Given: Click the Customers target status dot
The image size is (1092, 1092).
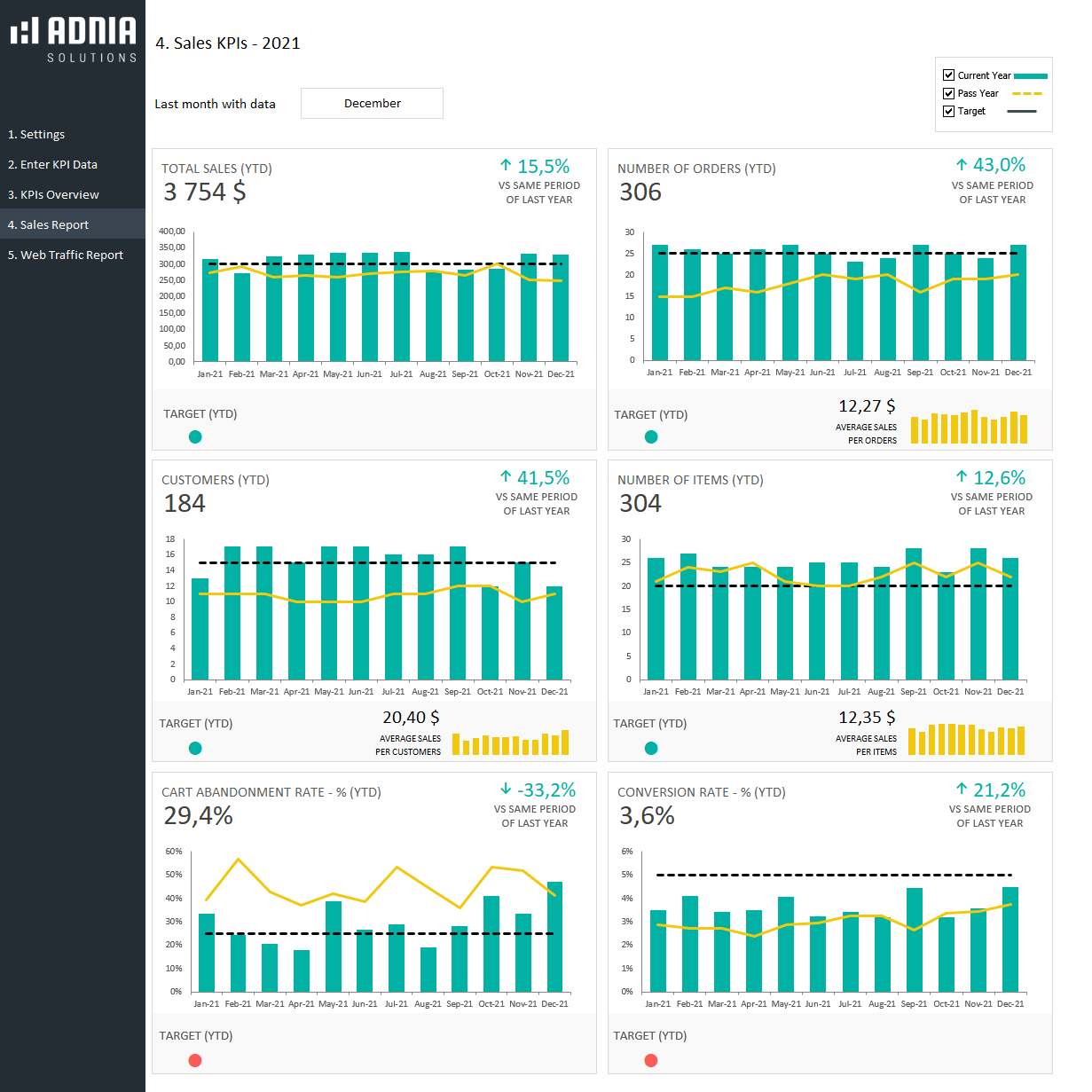Looking at the screenshot, I should click(195, 748).
